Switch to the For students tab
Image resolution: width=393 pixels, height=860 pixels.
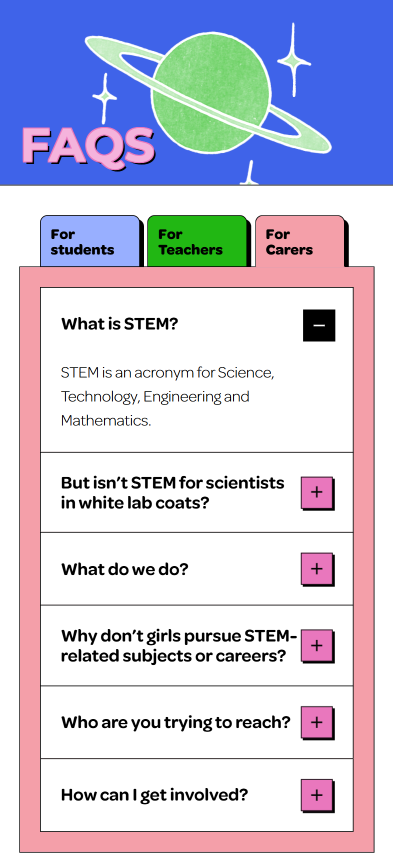90,241
